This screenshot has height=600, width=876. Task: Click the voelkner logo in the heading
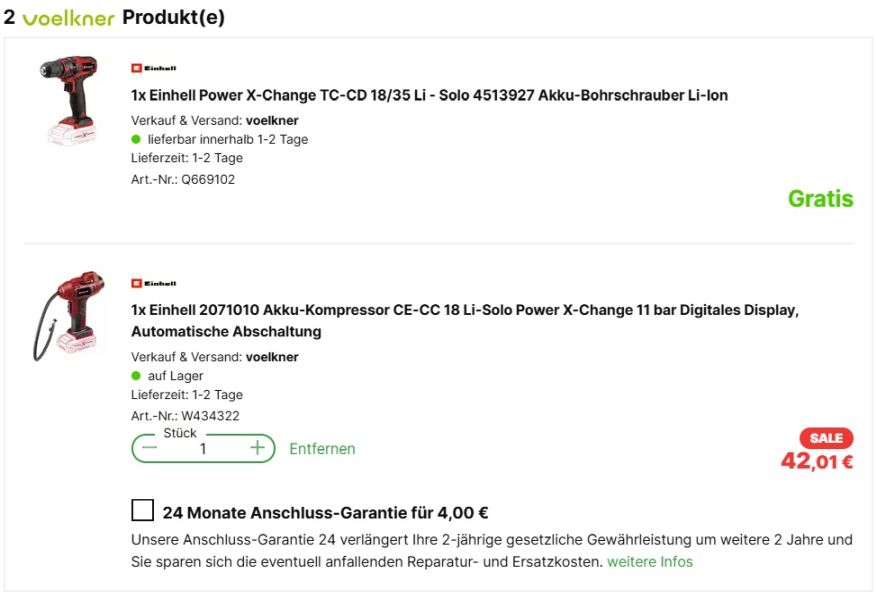coord(68,19)
